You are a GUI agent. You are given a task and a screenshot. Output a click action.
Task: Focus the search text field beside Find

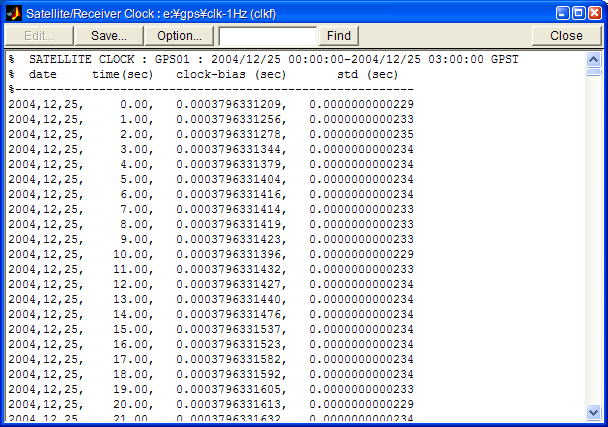pyautogui.click(x=267, y=36)
